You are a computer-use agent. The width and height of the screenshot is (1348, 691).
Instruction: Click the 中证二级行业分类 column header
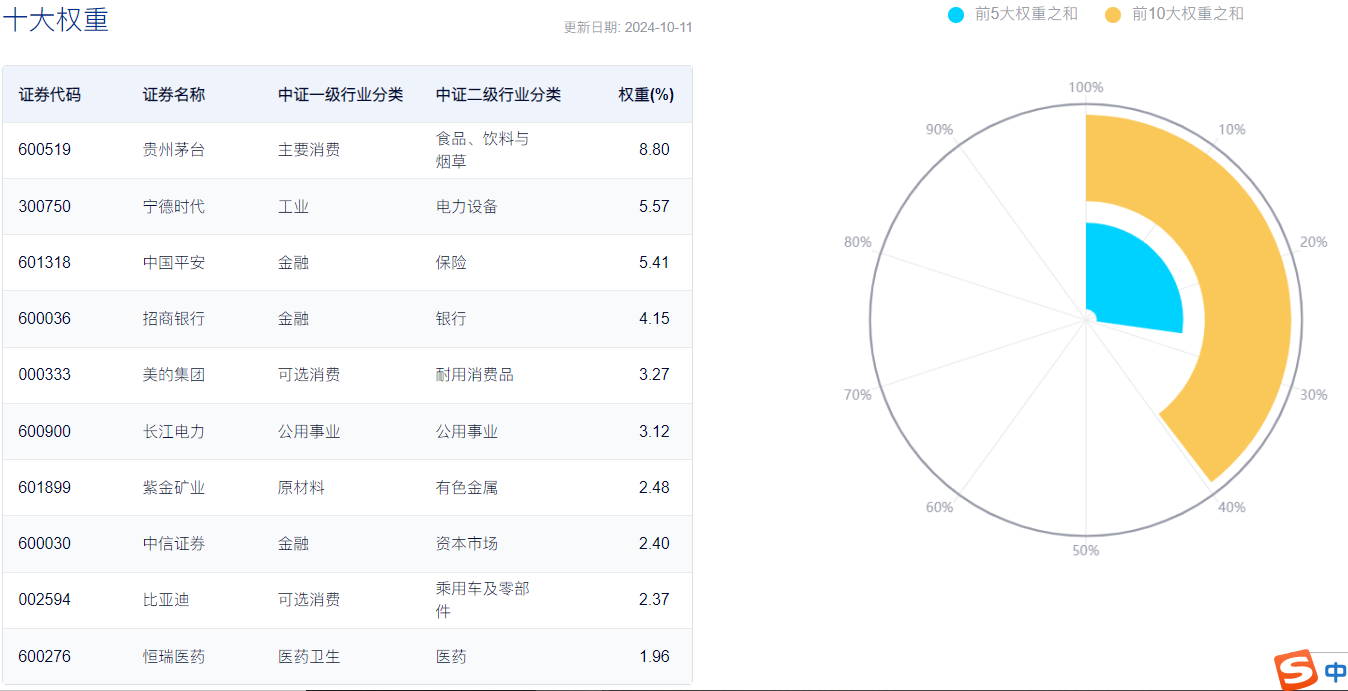[498, 95]
